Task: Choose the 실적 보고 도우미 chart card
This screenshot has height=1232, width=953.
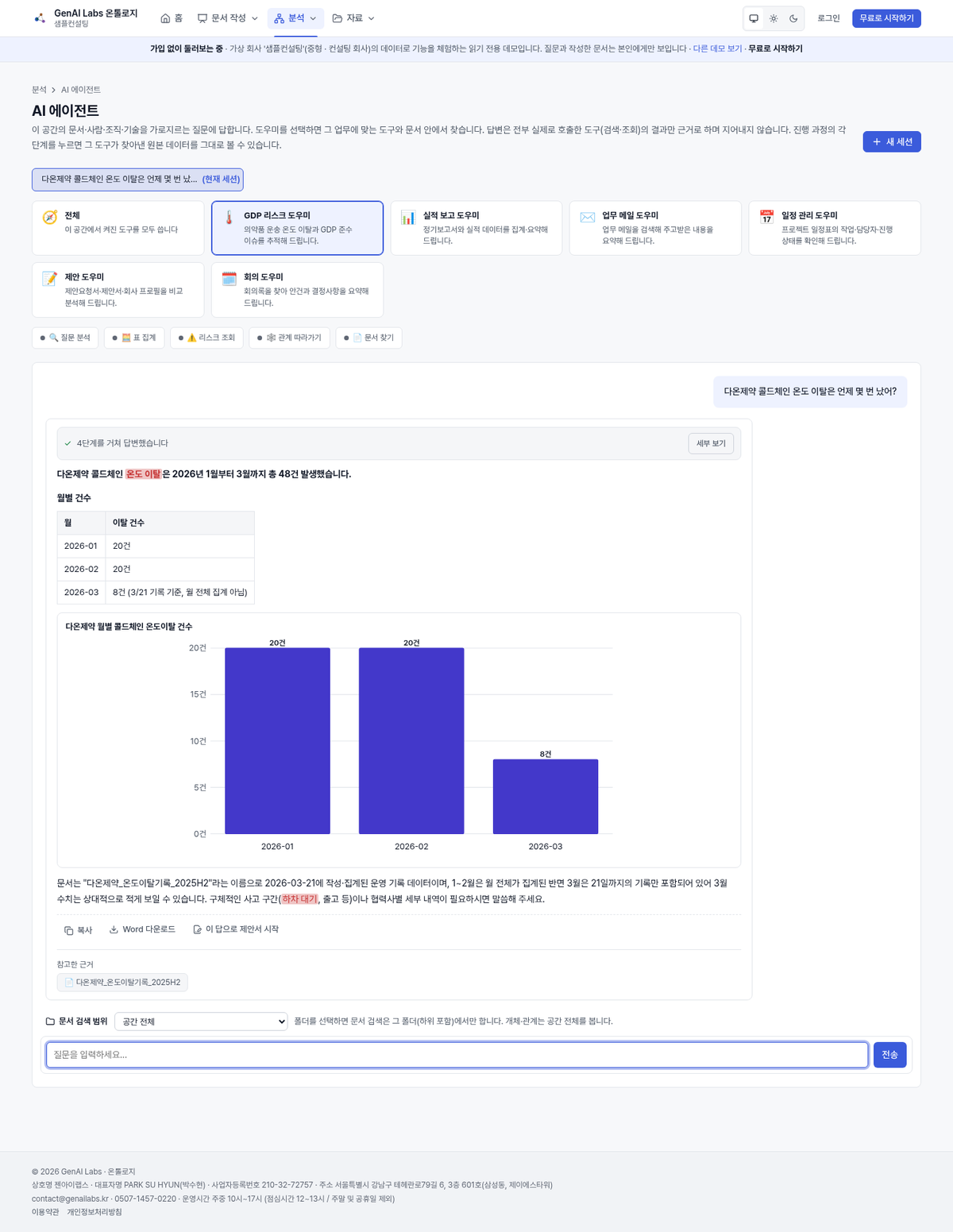Action: click(x=476, y=228)
